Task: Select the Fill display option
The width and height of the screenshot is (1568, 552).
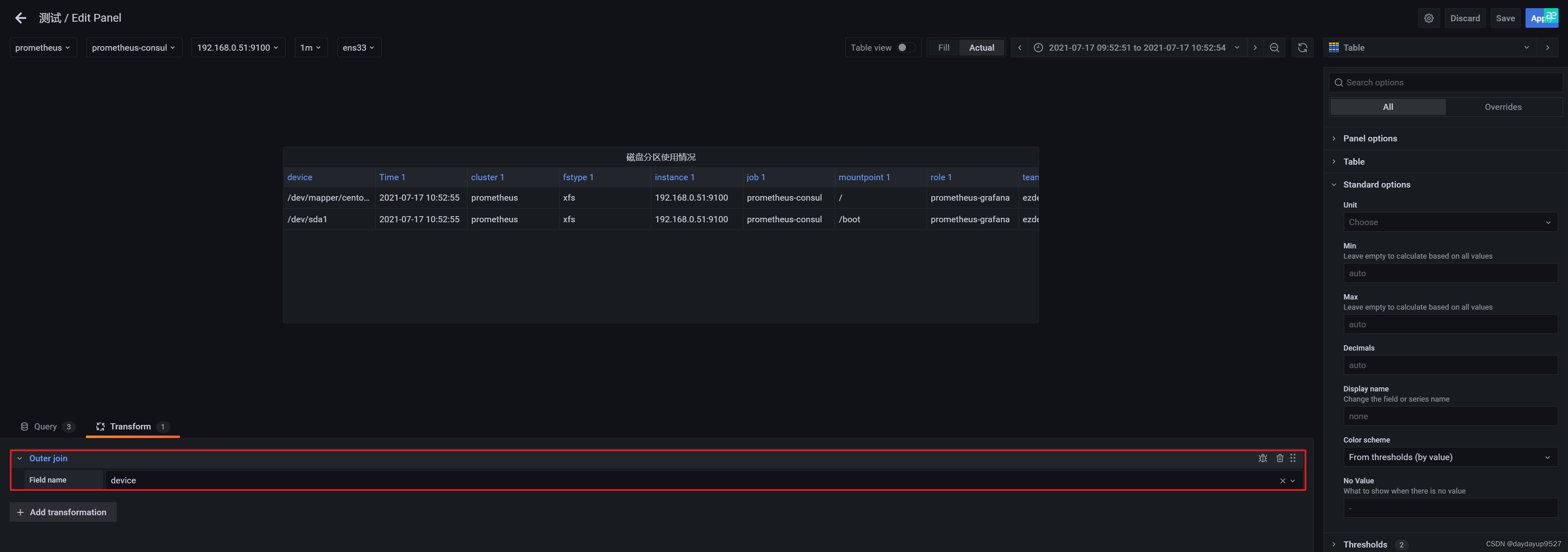Action: pyautogui.click(x=943, y=47)
